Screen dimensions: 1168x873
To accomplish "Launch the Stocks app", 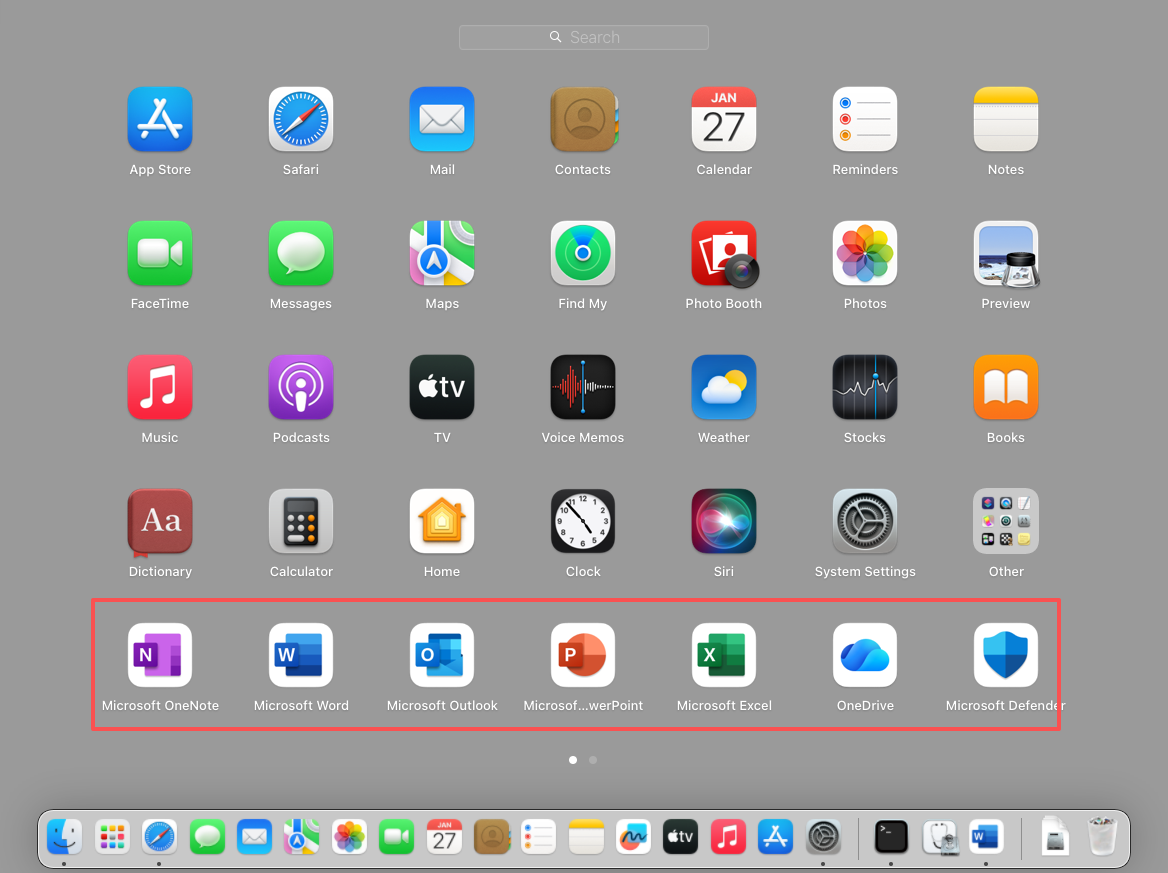I will pyautogui.click(x=865, y=388).
